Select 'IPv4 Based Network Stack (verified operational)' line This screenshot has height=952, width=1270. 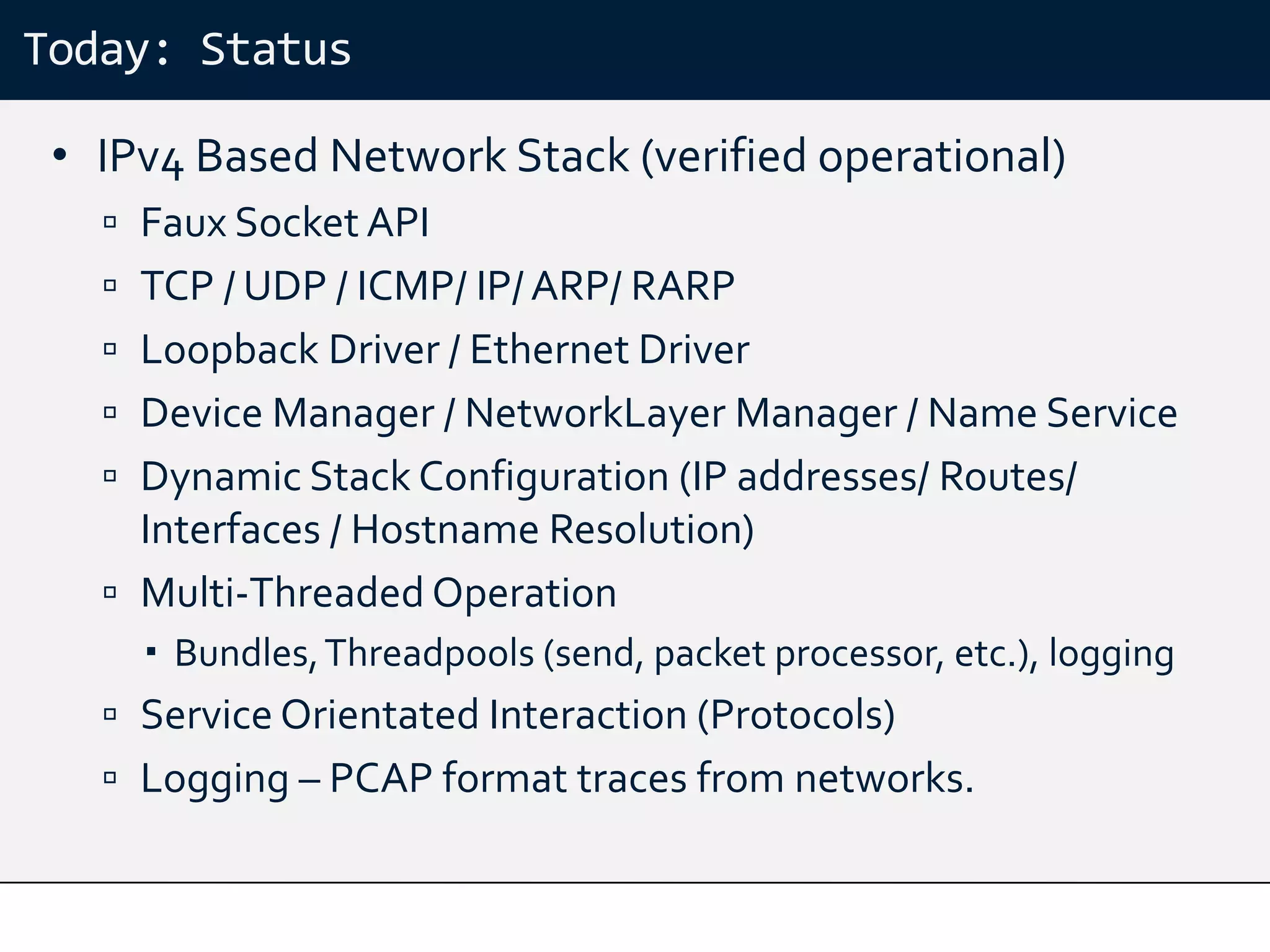click(581, 157)
